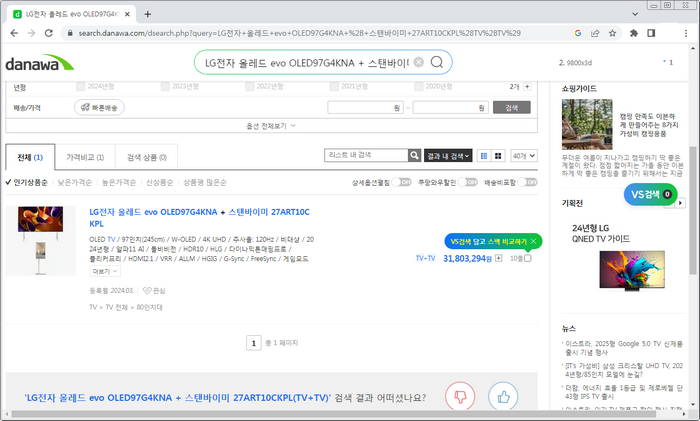Open the 40개 items-per-page dropdown
700x421 pixels.
[524, 156]
